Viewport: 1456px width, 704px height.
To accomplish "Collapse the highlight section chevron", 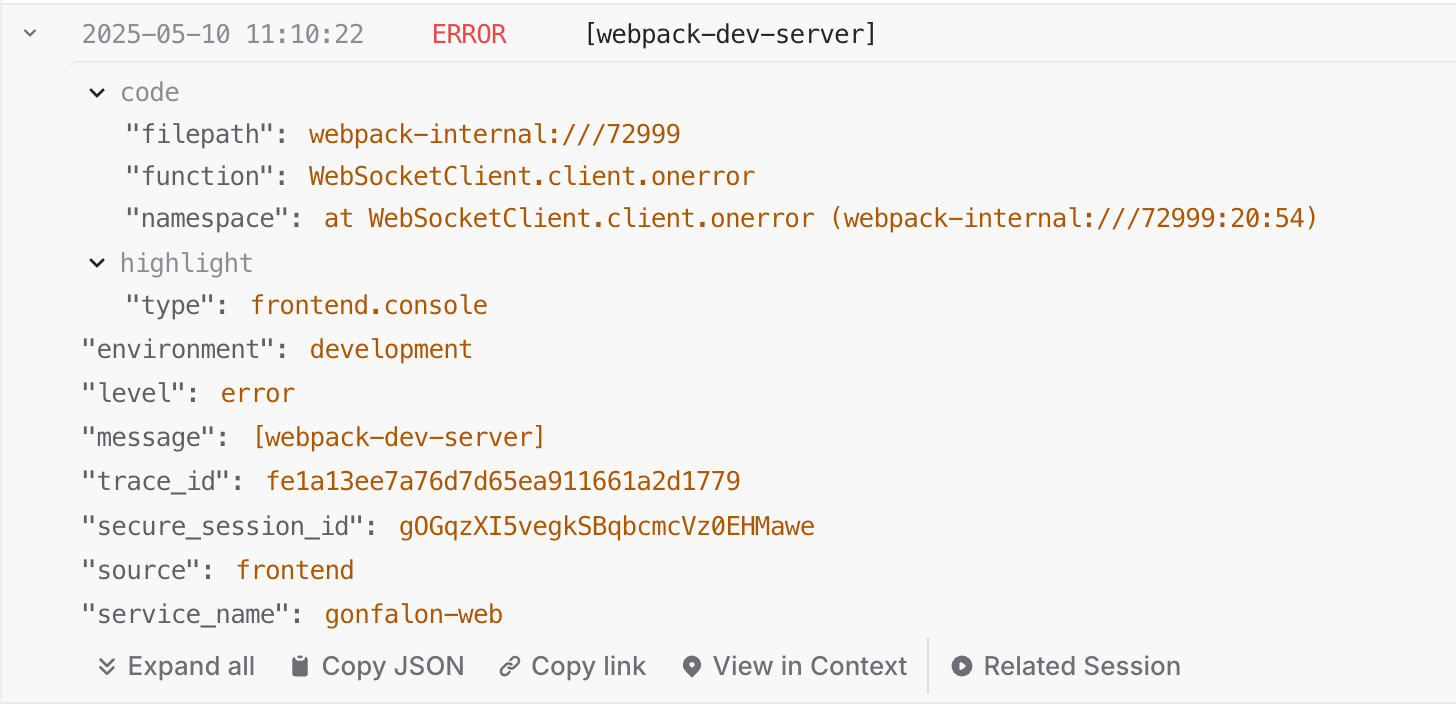I will point(97,263).
